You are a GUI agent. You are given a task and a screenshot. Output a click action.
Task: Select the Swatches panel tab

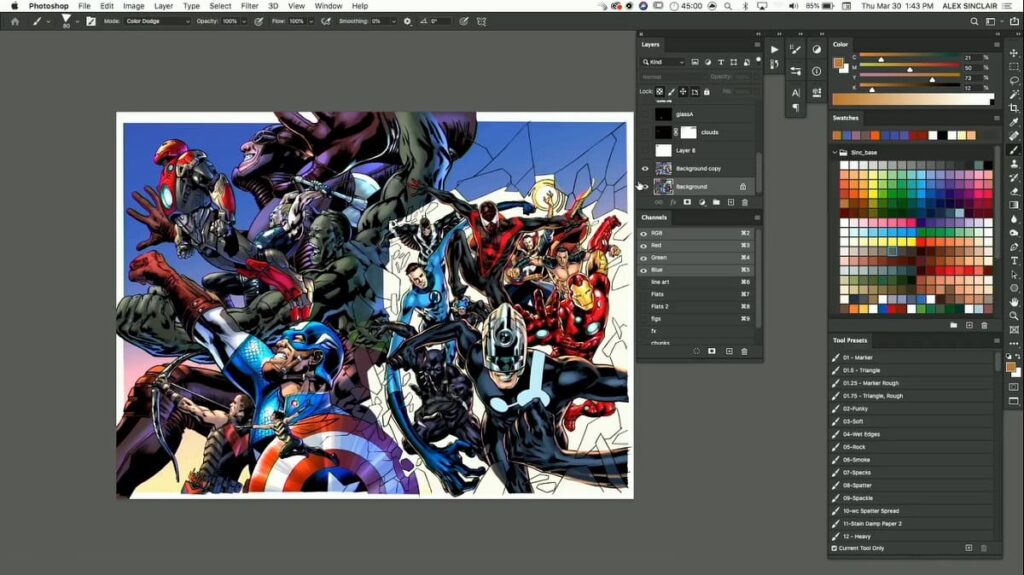tap(846, 118)
